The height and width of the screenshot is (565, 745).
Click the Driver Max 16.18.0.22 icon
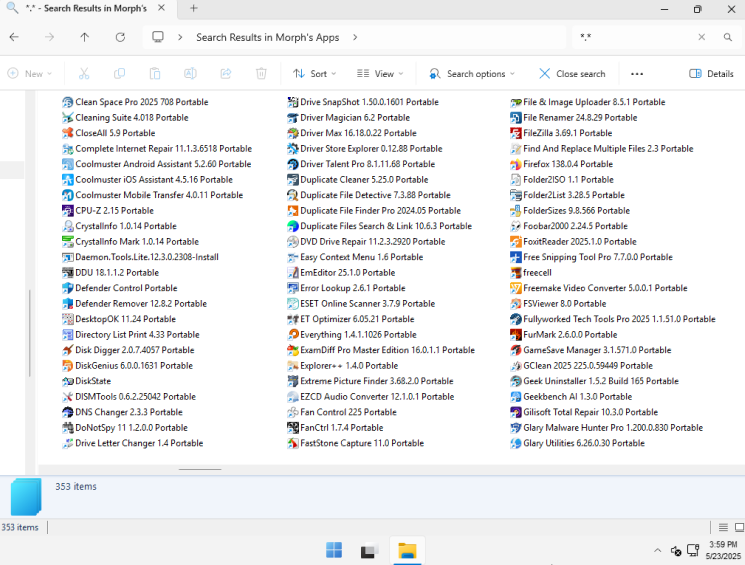pos(293,133)
